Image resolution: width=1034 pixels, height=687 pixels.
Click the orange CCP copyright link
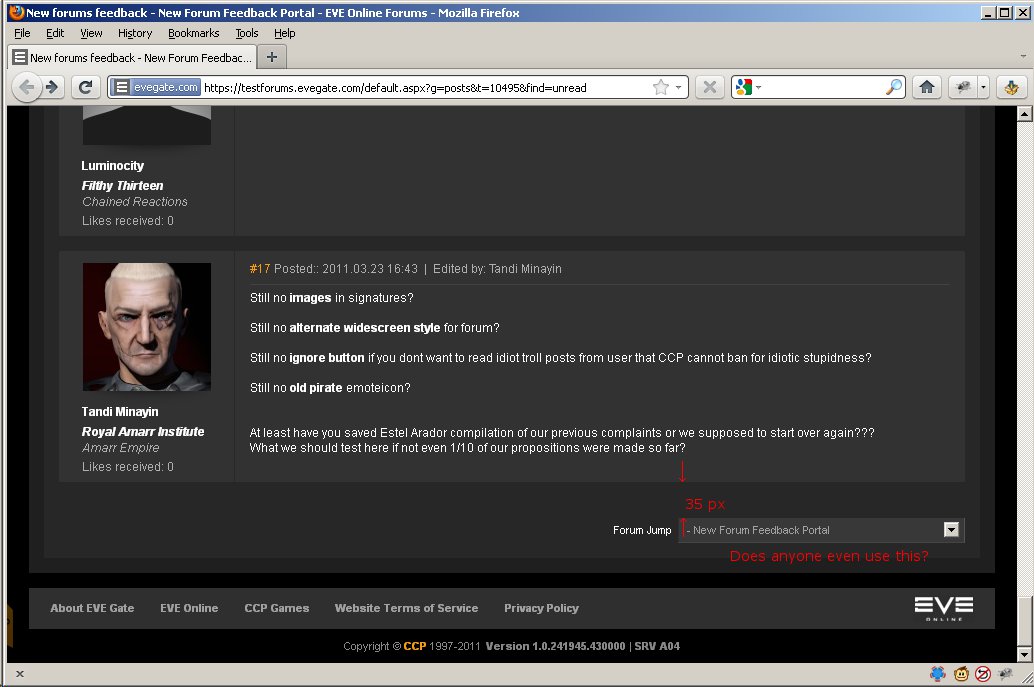415,646
